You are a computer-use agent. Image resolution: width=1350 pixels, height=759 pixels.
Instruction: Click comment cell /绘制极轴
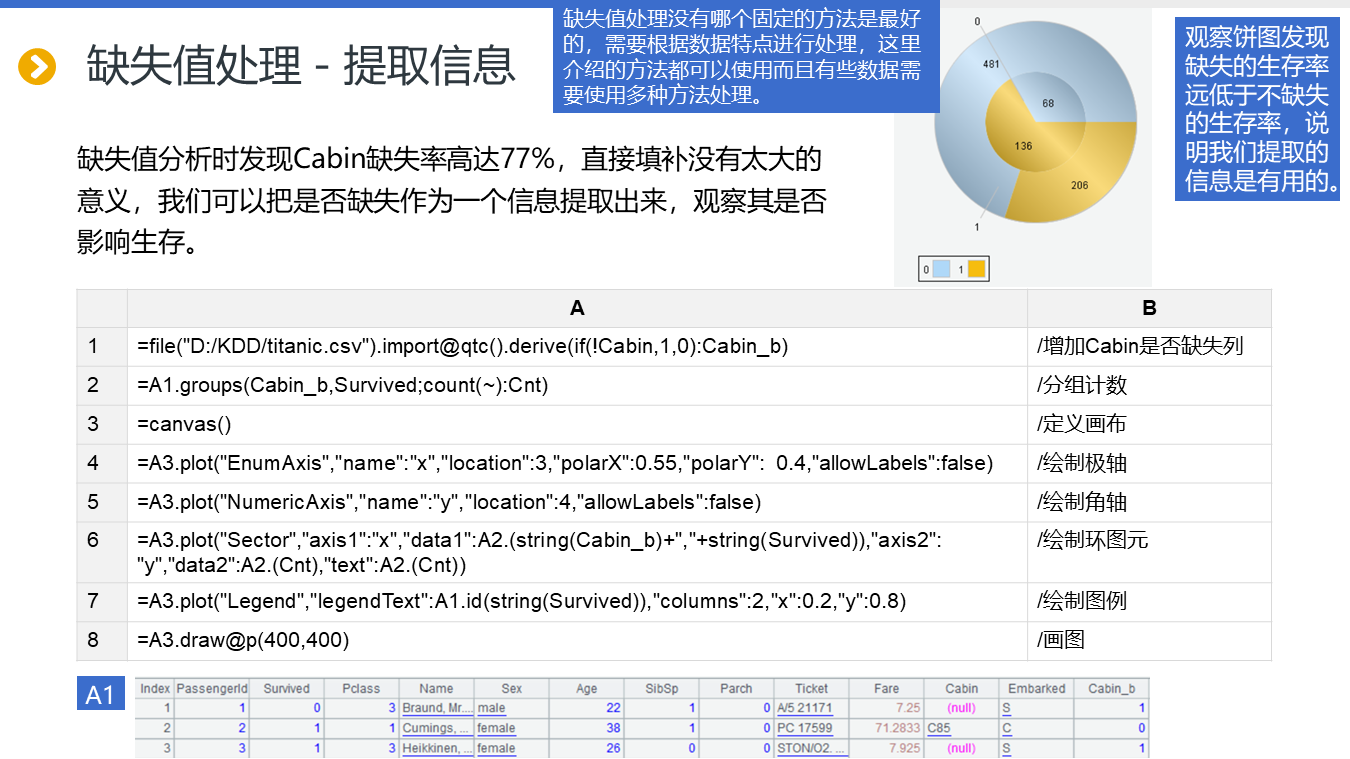1149,463
